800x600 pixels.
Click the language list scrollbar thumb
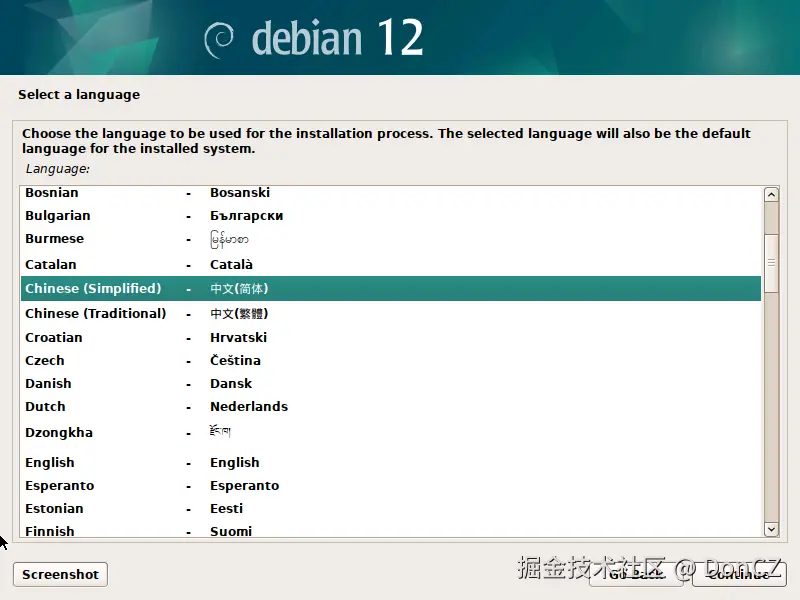771,263
